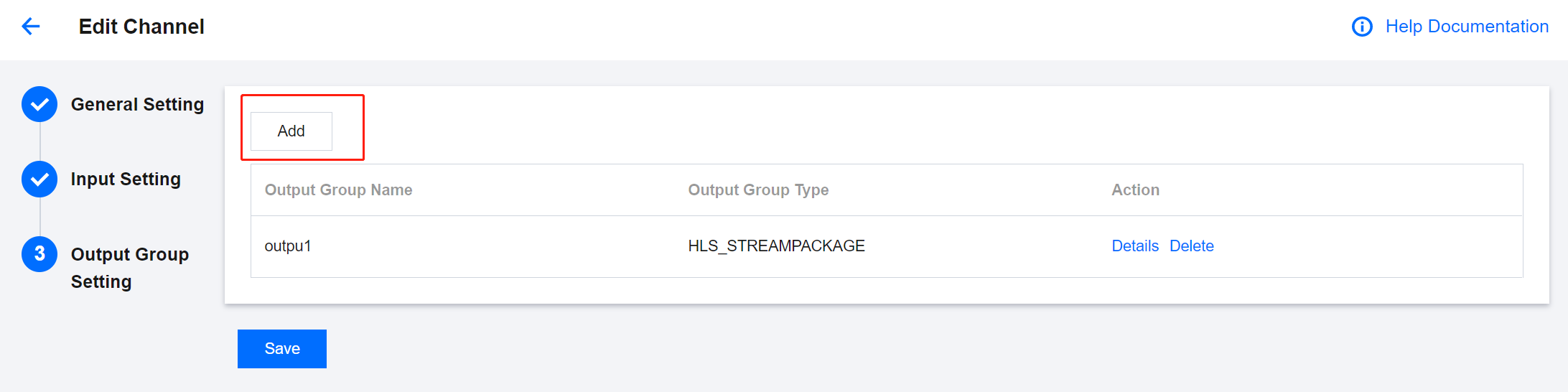
Task: Switch to the Input Setting step
Action: pyautogui.click(x=126, y=179)
